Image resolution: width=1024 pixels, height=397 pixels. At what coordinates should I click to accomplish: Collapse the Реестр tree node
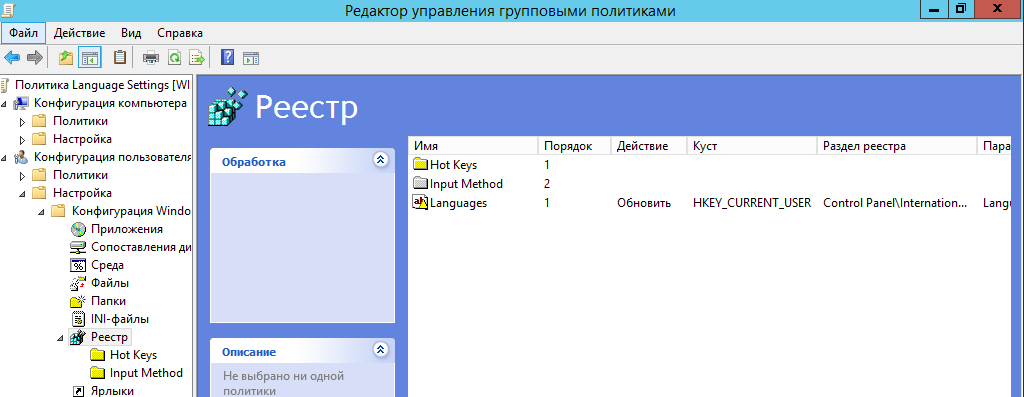(x=61, y=338)
